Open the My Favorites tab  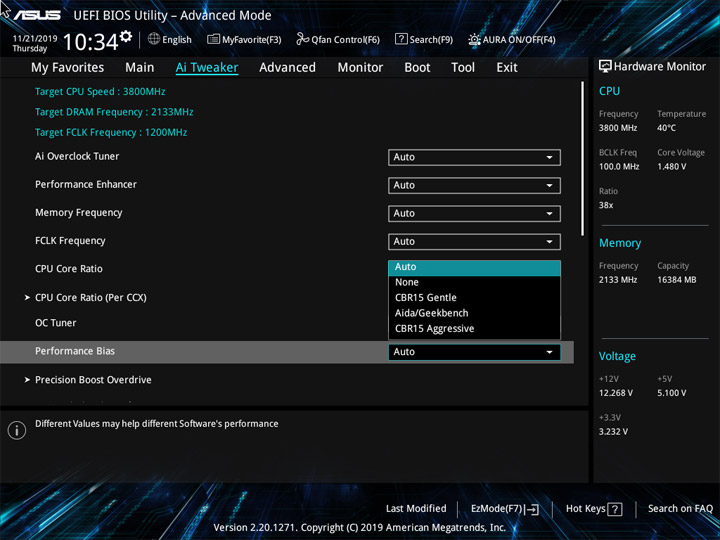click(x=68, y=68)
